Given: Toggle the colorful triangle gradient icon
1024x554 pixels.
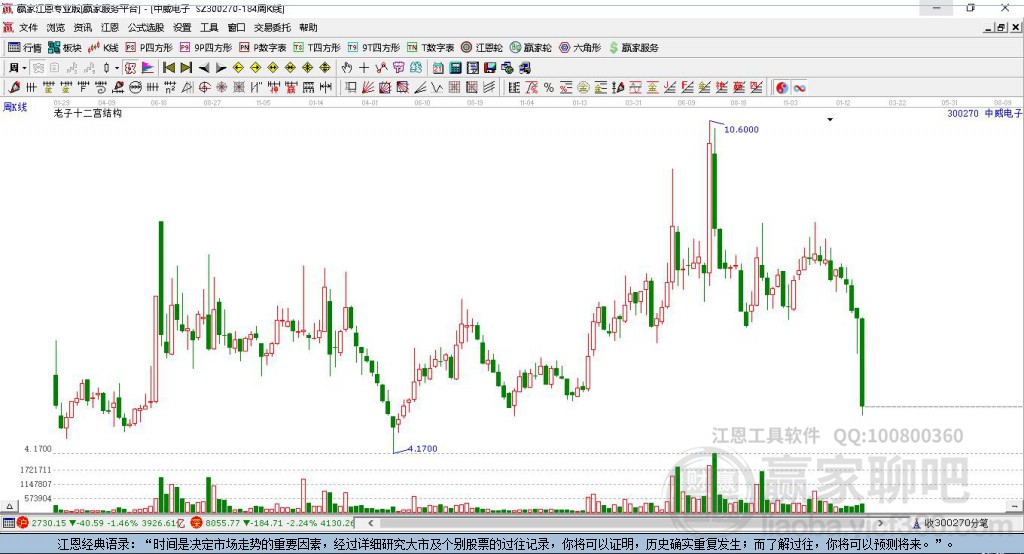Looking at the screenshot, I should (148, 68).
